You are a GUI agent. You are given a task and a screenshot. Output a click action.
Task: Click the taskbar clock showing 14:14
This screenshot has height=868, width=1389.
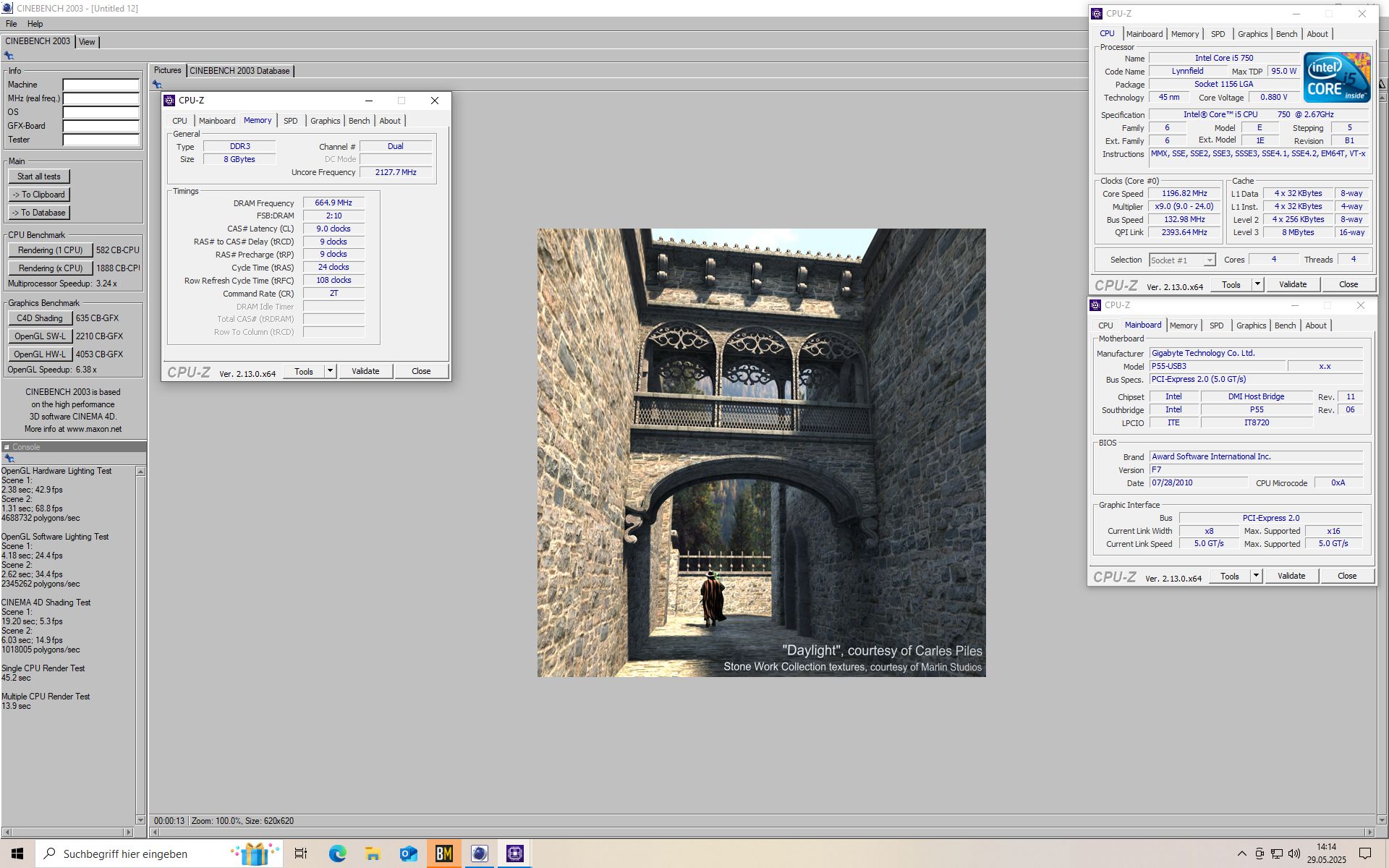1326,854
